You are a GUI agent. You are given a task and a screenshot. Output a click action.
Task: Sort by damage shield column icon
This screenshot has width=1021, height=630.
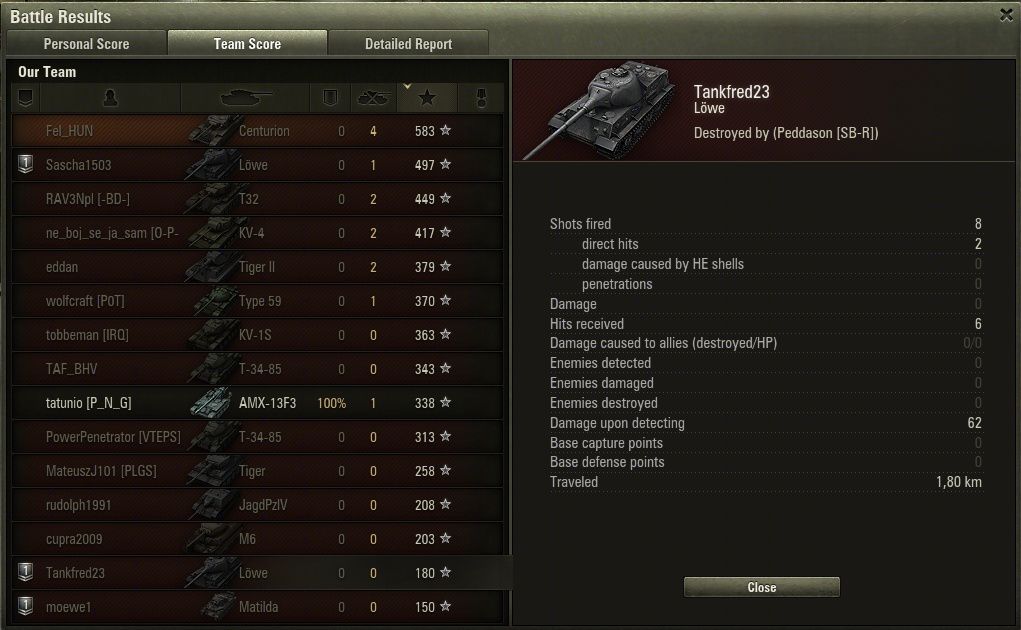pos(330,98)
